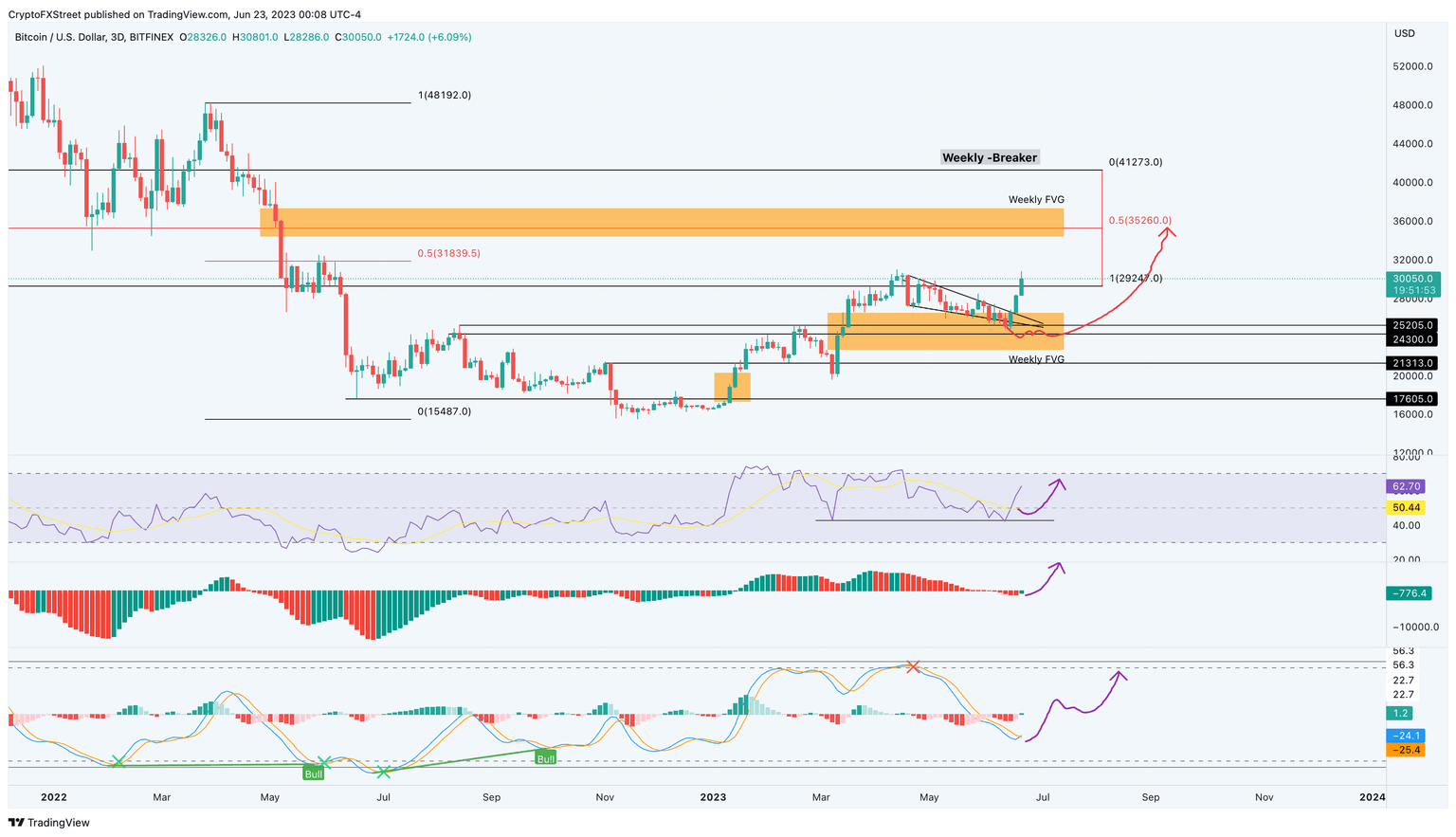Viewport: 1456px width, 837px height.
Task: Open the Bitcoin / U.S. Dollar symbol legend
Action: (x=62, y=39)
